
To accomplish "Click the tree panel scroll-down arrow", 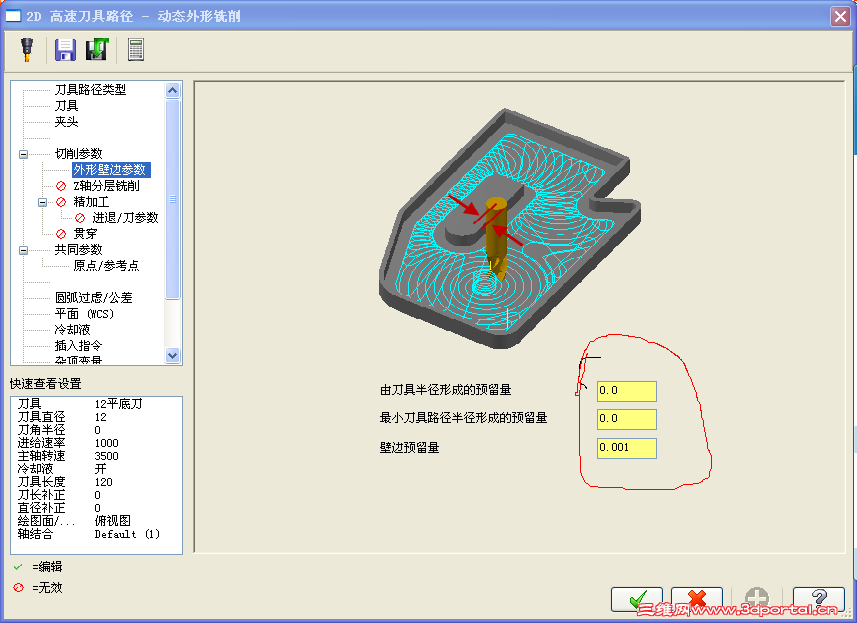I will (x=172, y=356).
